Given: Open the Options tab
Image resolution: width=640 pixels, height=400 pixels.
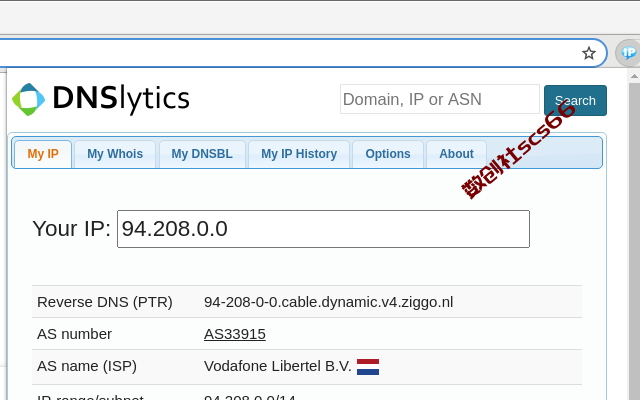Looking at the screenshot, I should (388, 154).
